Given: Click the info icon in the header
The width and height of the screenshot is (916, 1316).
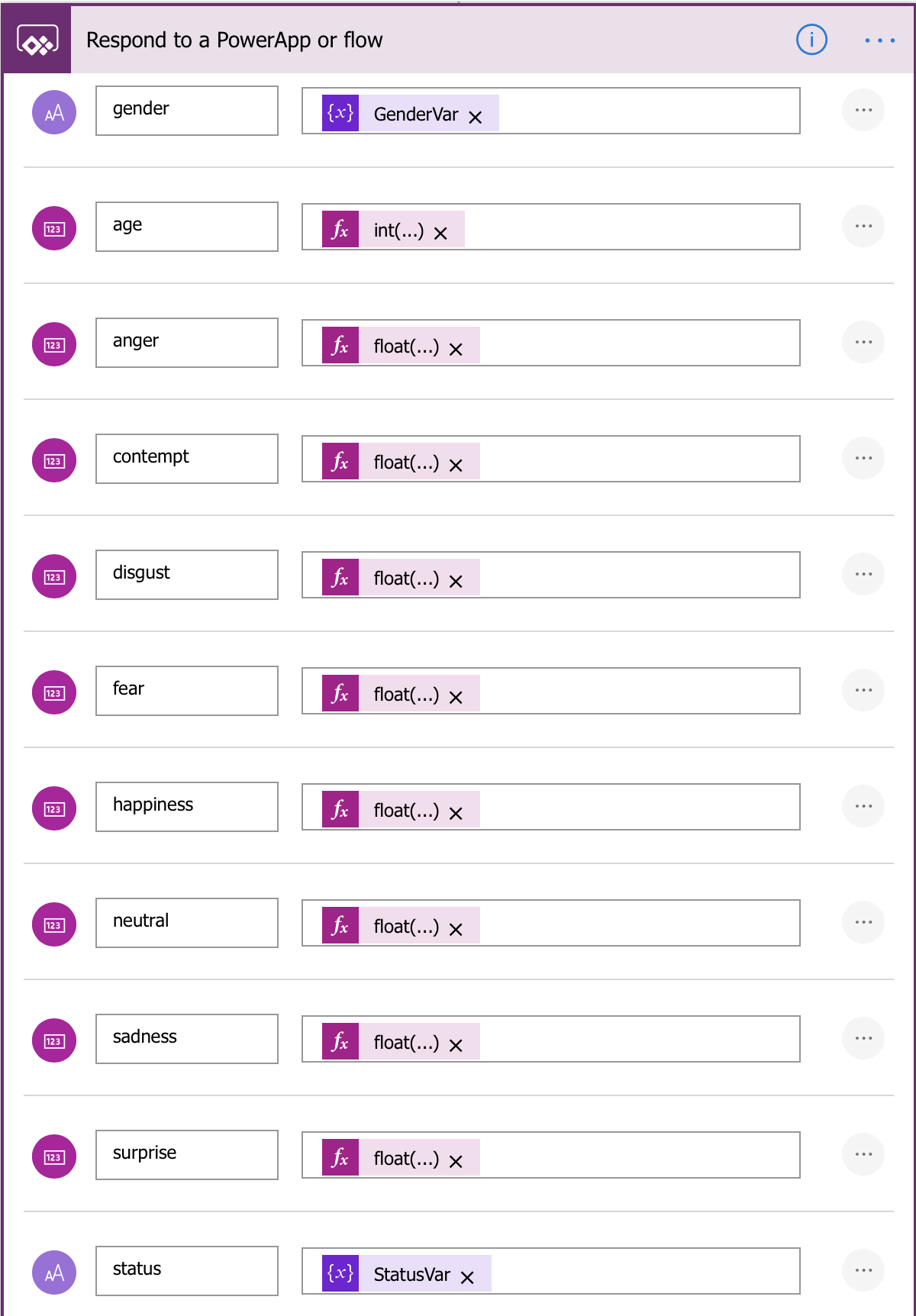Looking at the screenshot, I should click(x=811, y=39).
